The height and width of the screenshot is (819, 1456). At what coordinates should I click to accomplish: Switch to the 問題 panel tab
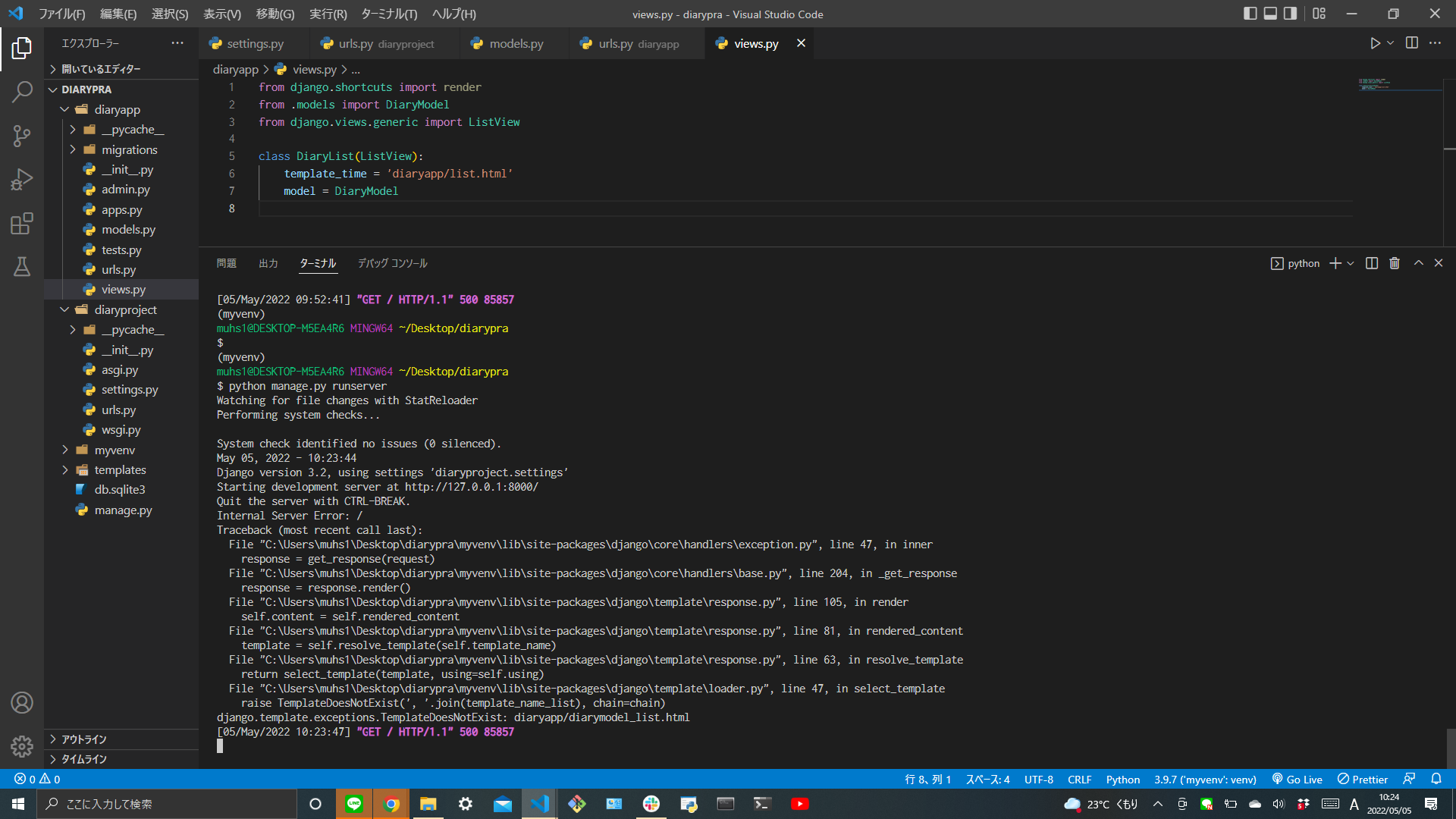(227, 263)
